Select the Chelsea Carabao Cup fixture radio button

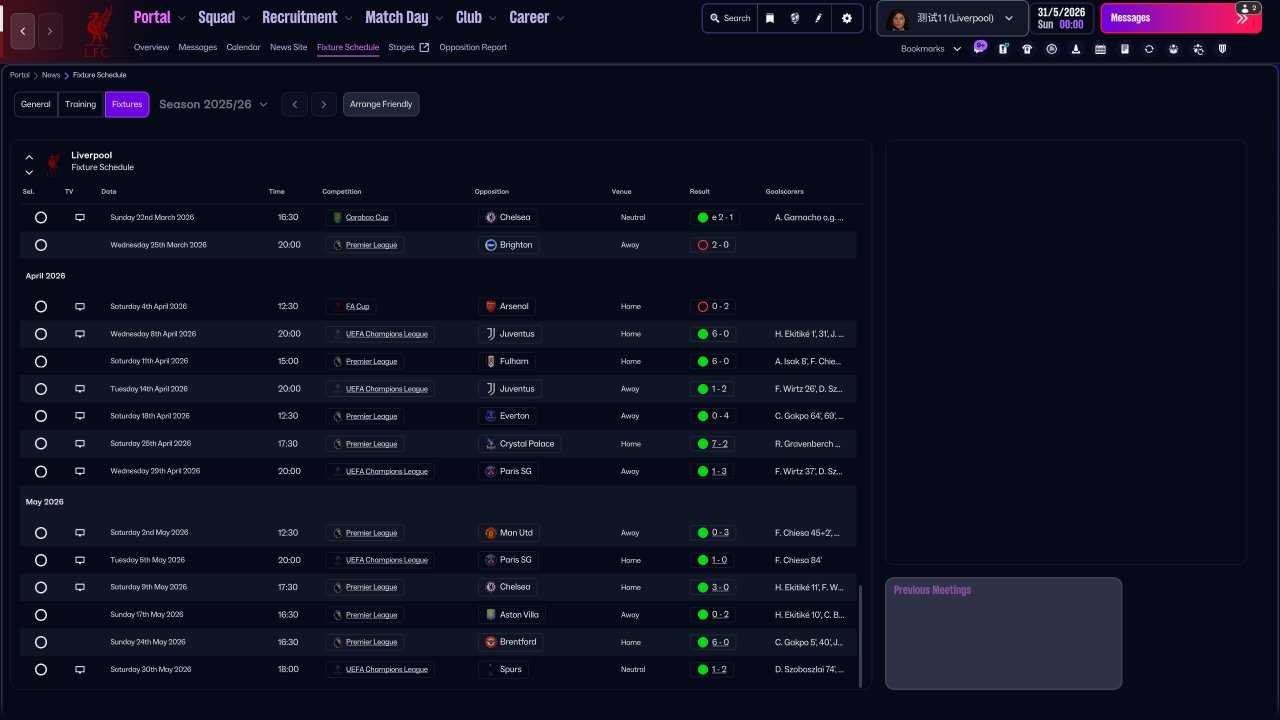click(x=41, y=217)
